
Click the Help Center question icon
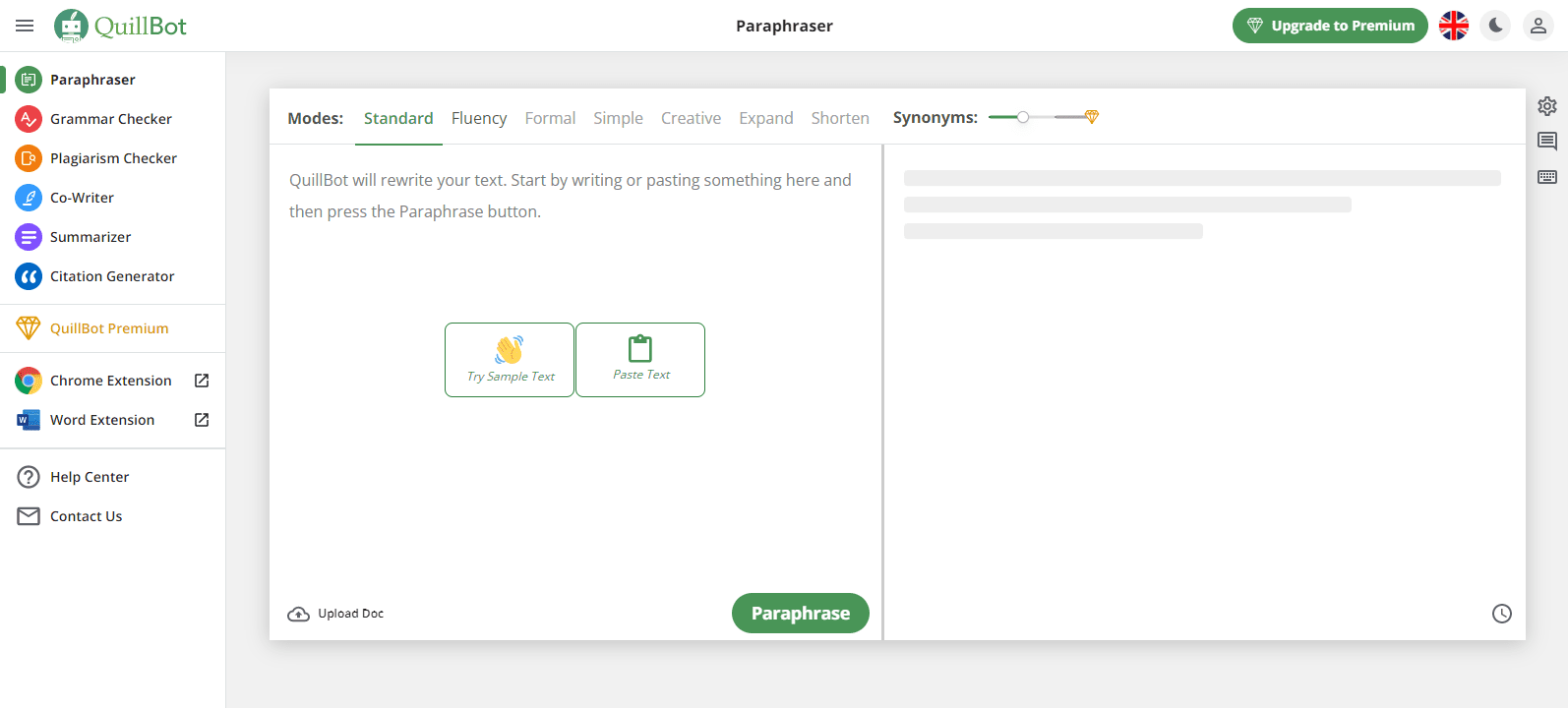click(29, 477)
